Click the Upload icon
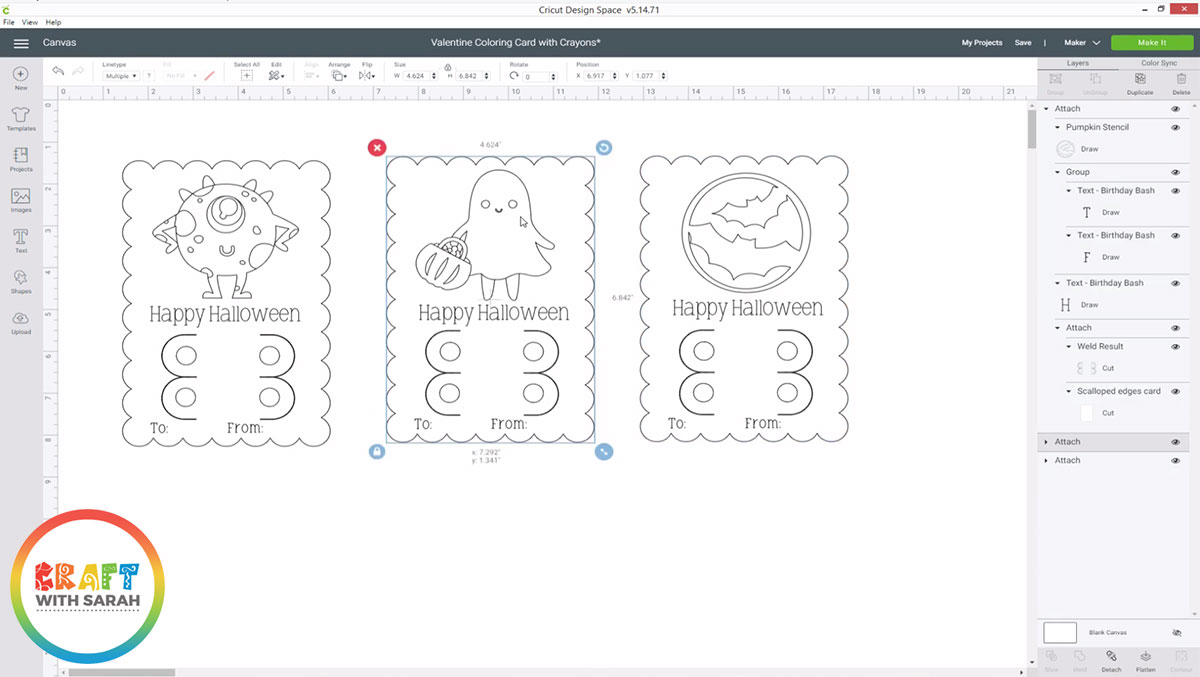 (21, 322)
